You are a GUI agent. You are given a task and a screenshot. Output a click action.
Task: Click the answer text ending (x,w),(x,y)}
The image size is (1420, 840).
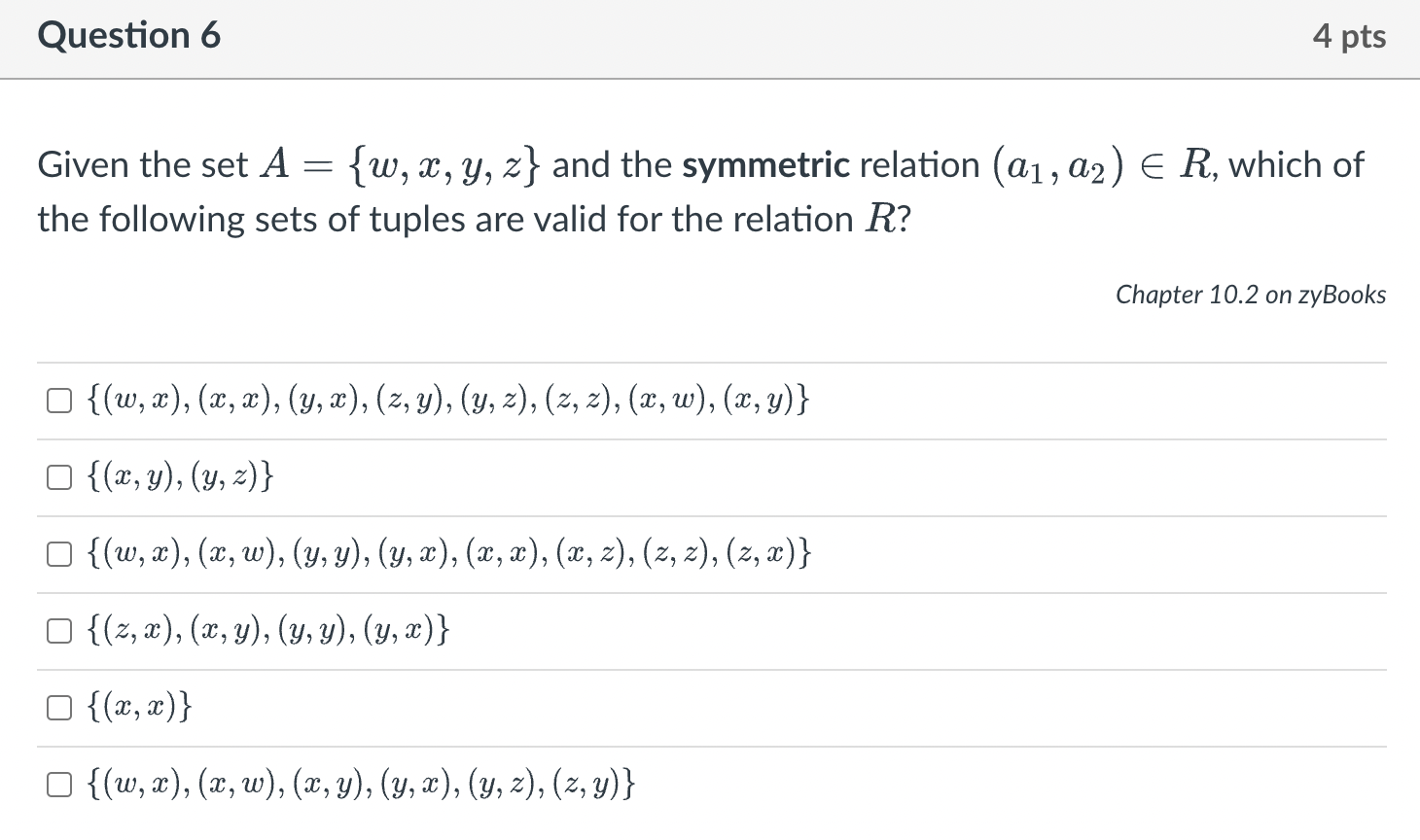[x=447, y=400]
